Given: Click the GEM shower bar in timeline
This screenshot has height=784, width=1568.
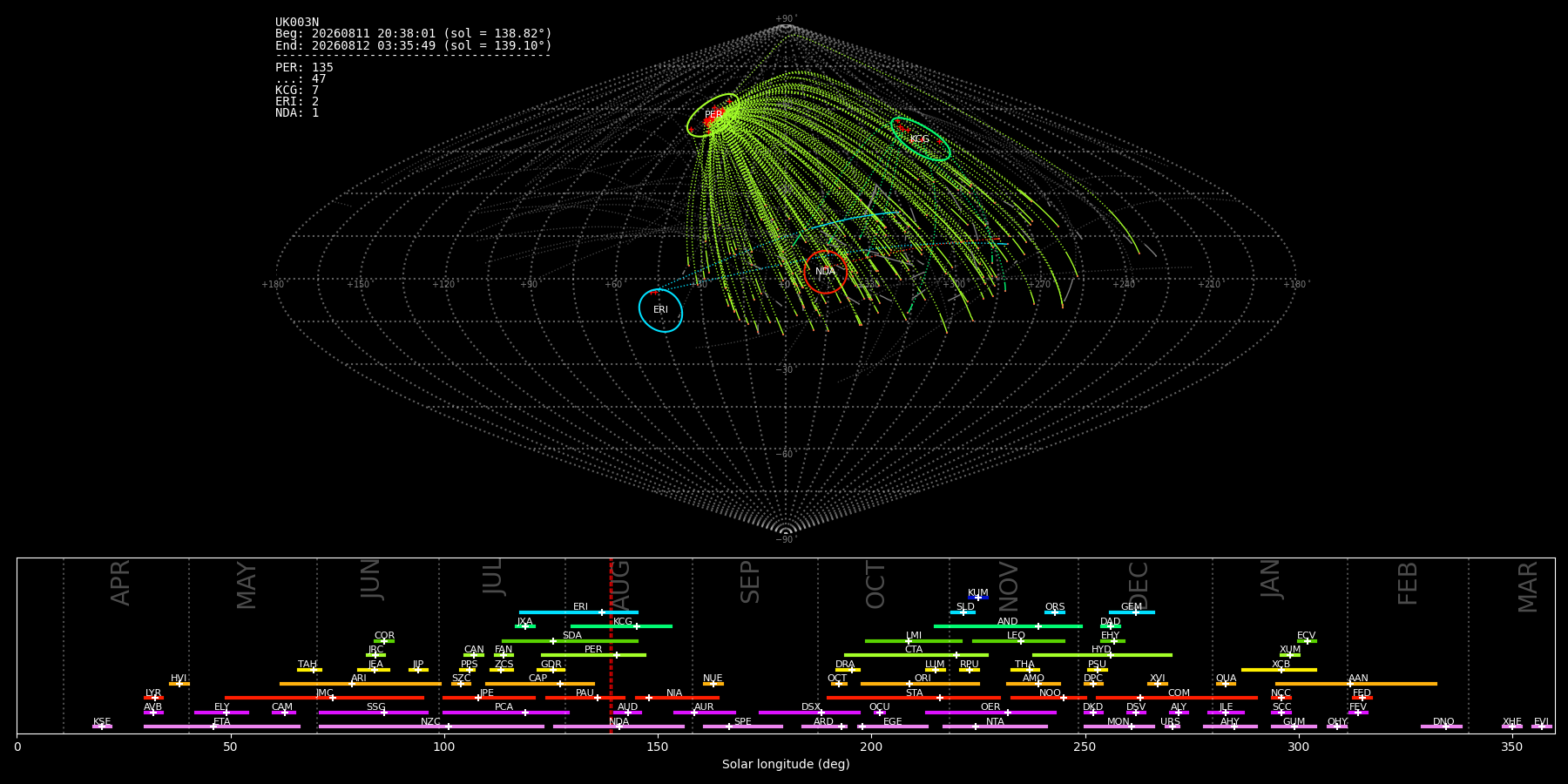Looking at the screenshot, I should coord(1132,612).
